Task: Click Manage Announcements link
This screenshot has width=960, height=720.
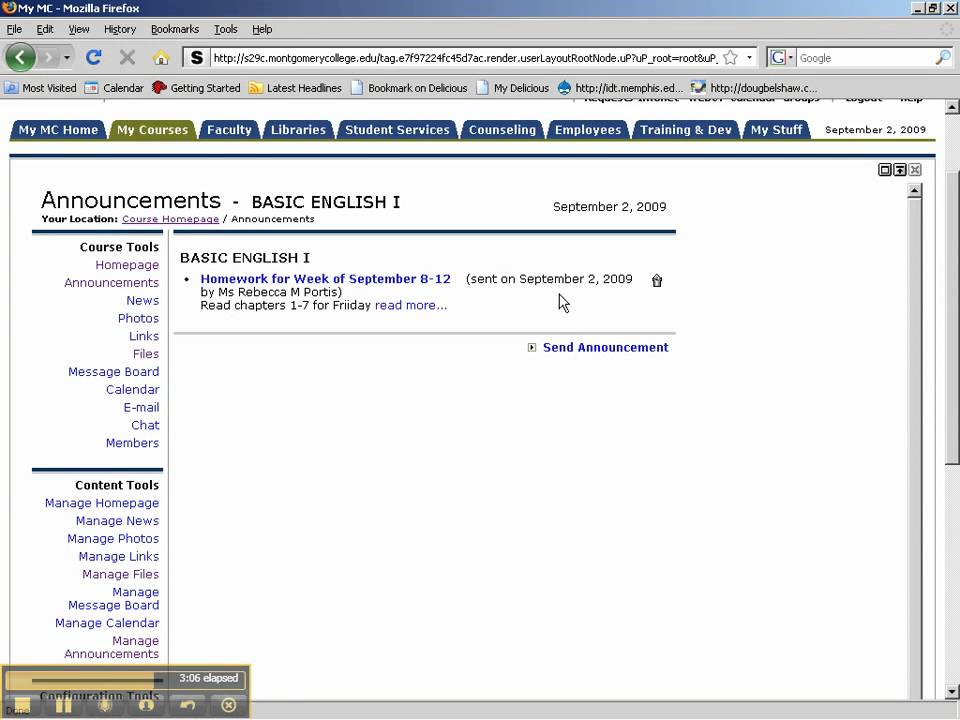Action: point(111,647)
